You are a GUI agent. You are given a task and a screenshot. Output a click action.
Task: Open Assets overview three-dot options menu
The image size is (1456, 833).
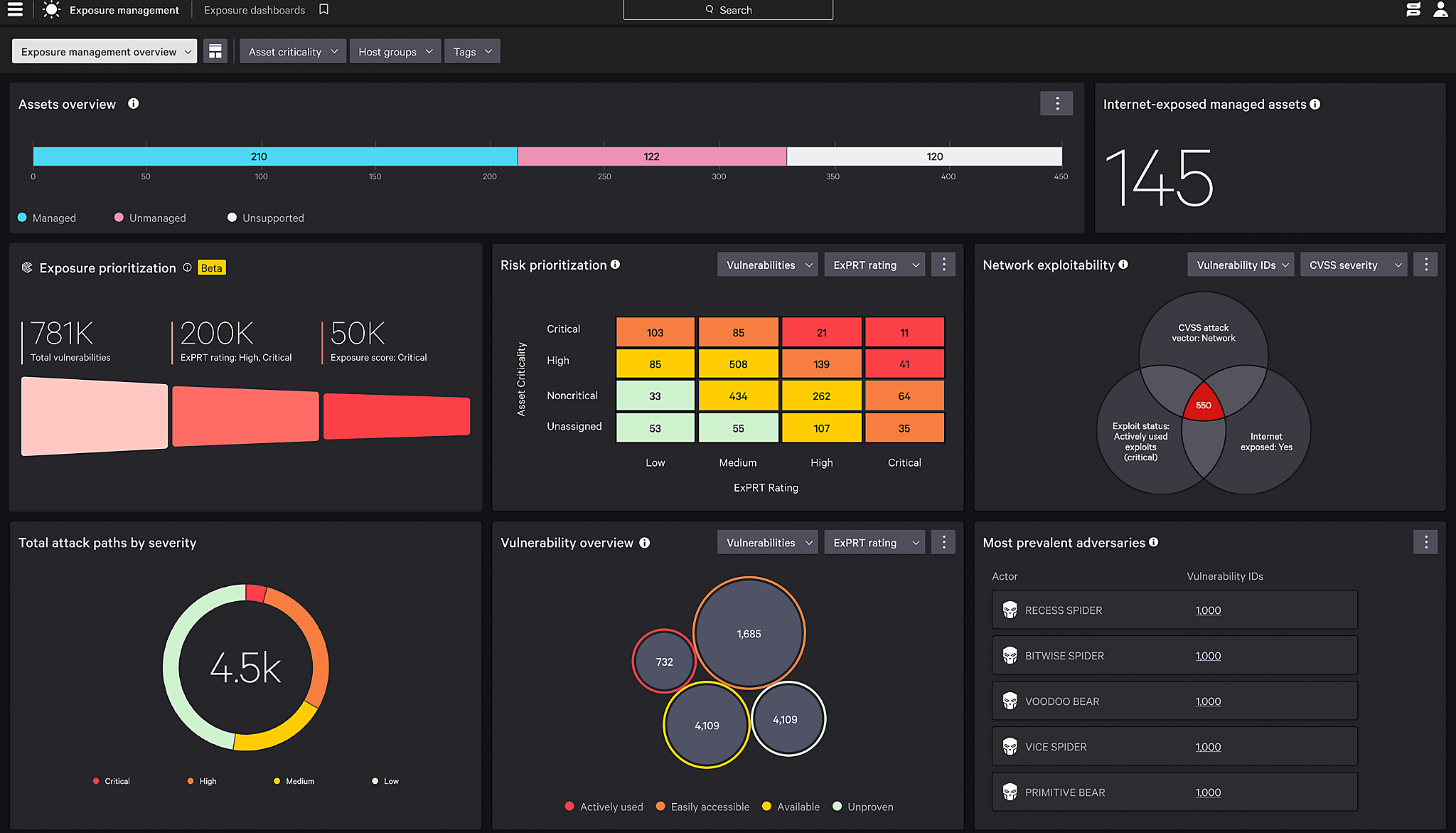1056,104
